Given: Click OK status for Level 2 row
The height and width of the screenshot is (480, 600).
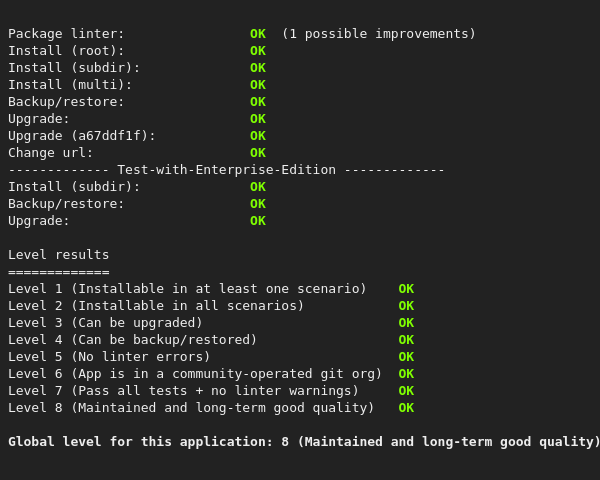Looking at the screenshot, I should (406, 306).
